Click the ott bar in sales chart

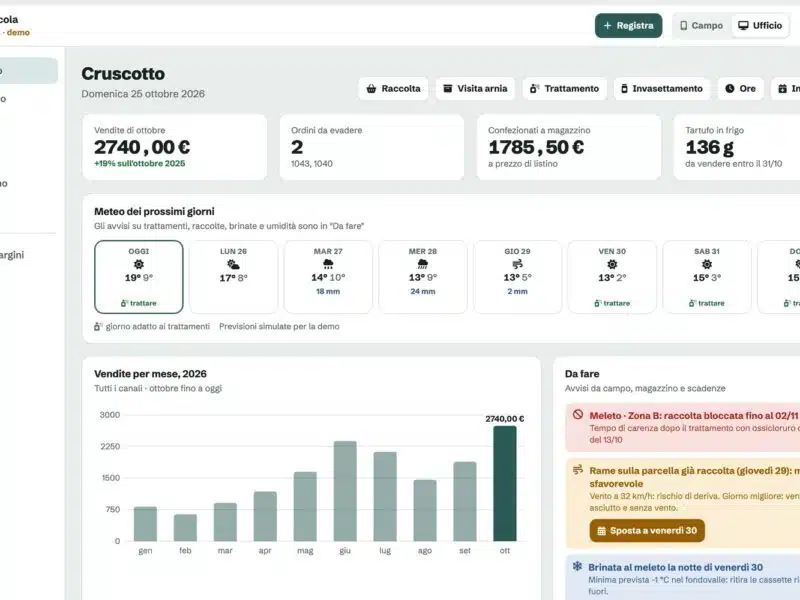click(x=505, y=484)
